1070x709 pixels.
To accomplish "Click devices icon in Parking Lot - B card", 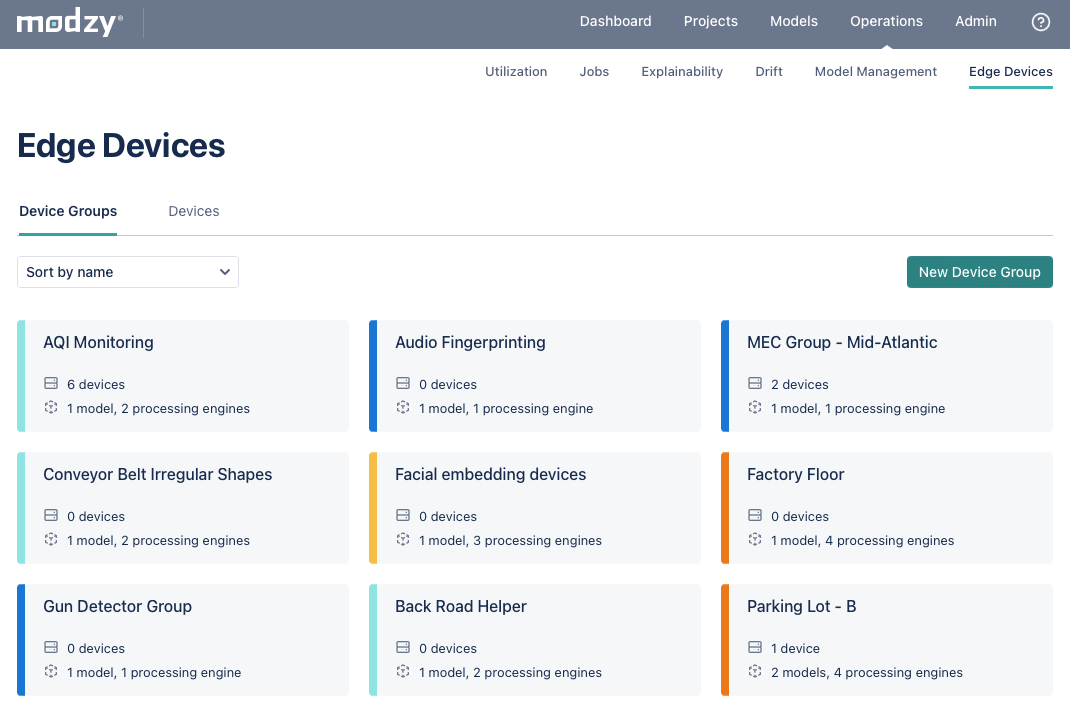I will [x=755, y=647].
